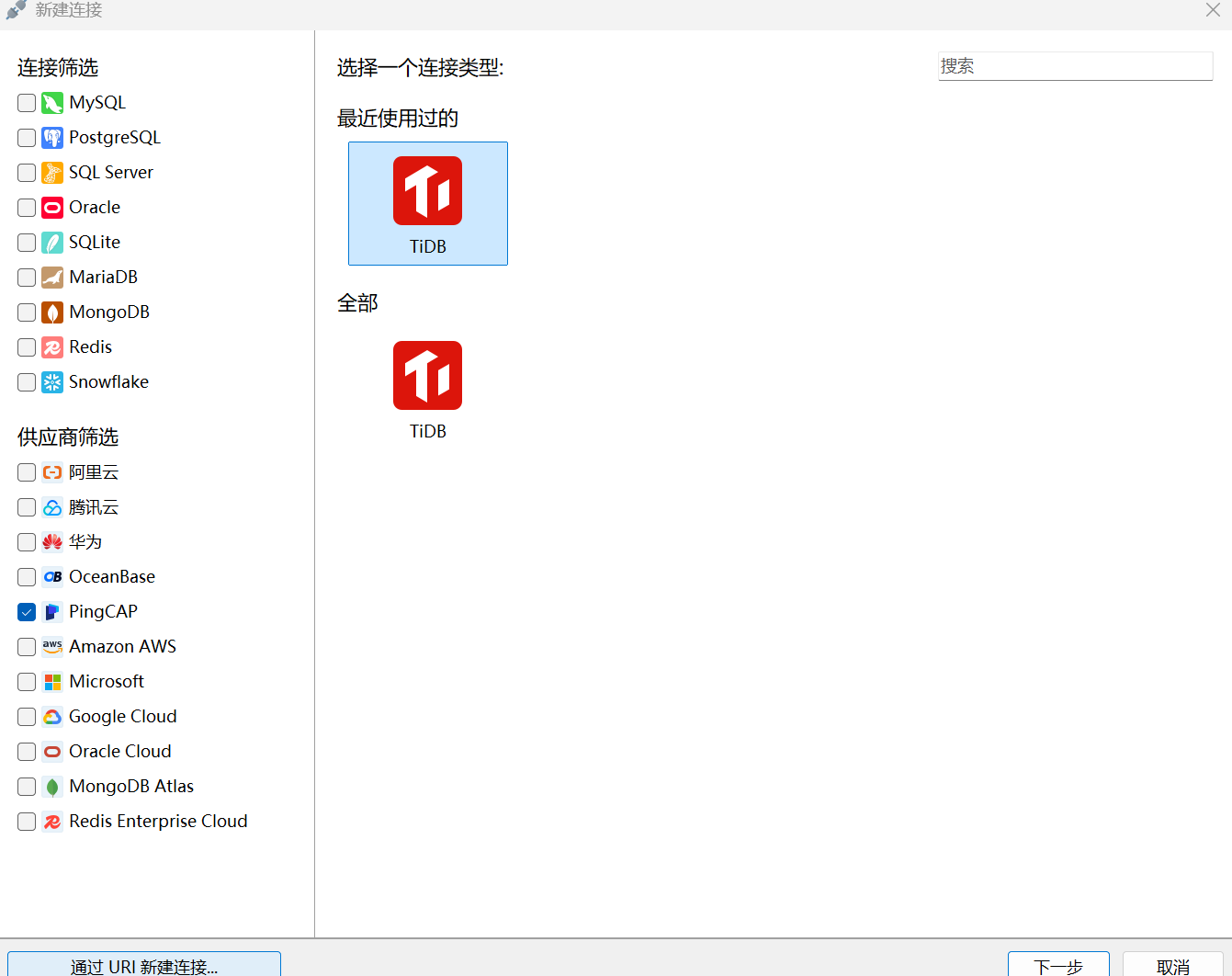Check the Redis connection filter checkbox
The image size is (1232, 976).
(x=27, y=347)
